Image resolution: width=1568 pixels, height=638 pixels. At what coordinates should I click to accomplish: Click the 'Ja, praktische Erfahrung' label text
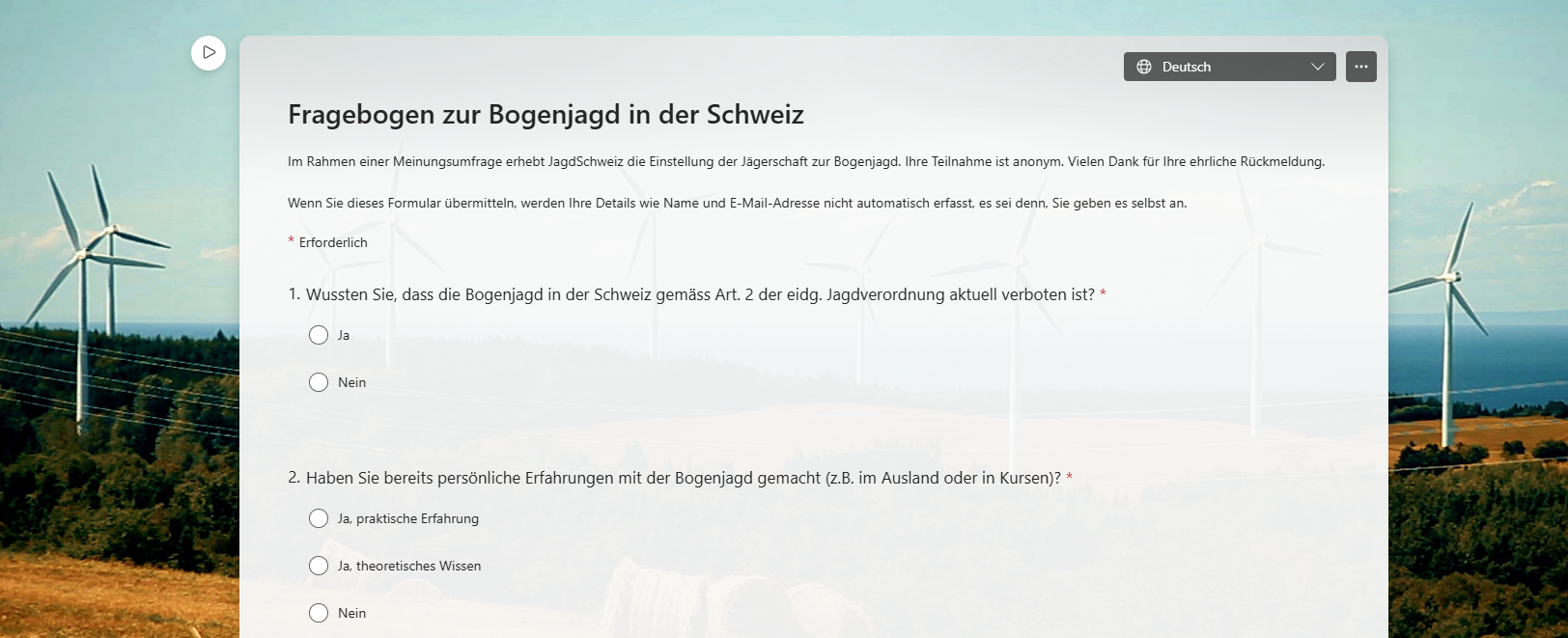tap(407, 518)
